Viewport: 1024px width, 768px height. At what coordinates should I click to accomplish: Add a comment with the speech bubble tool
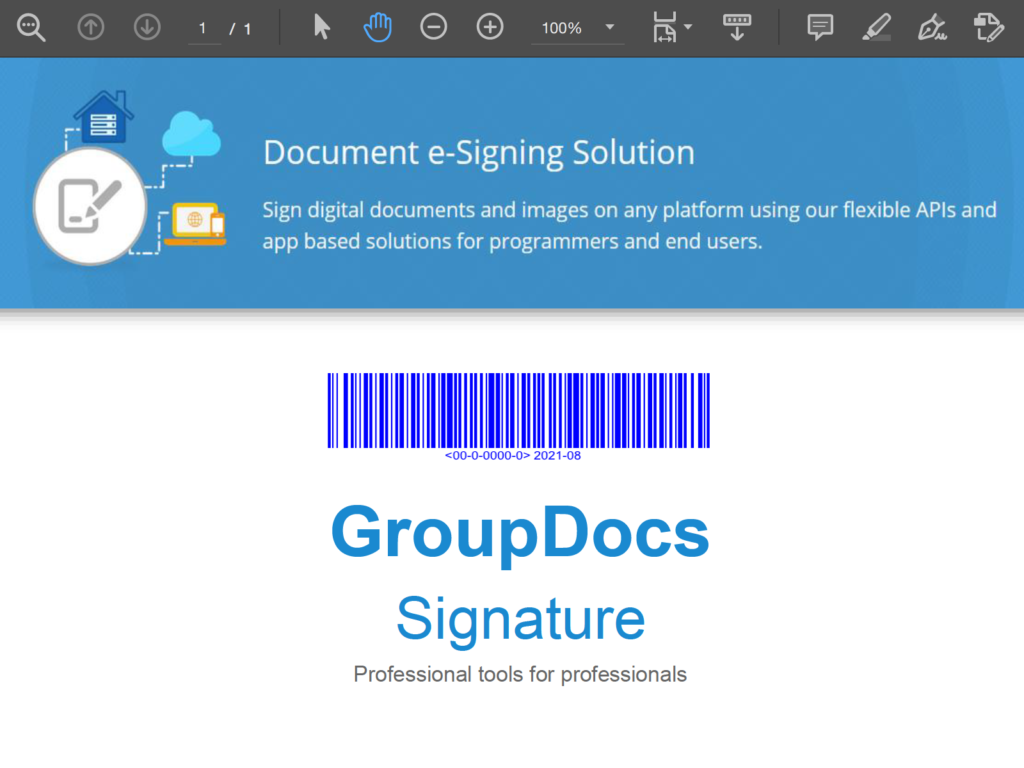pyautogui.click(x=820, y=28)
